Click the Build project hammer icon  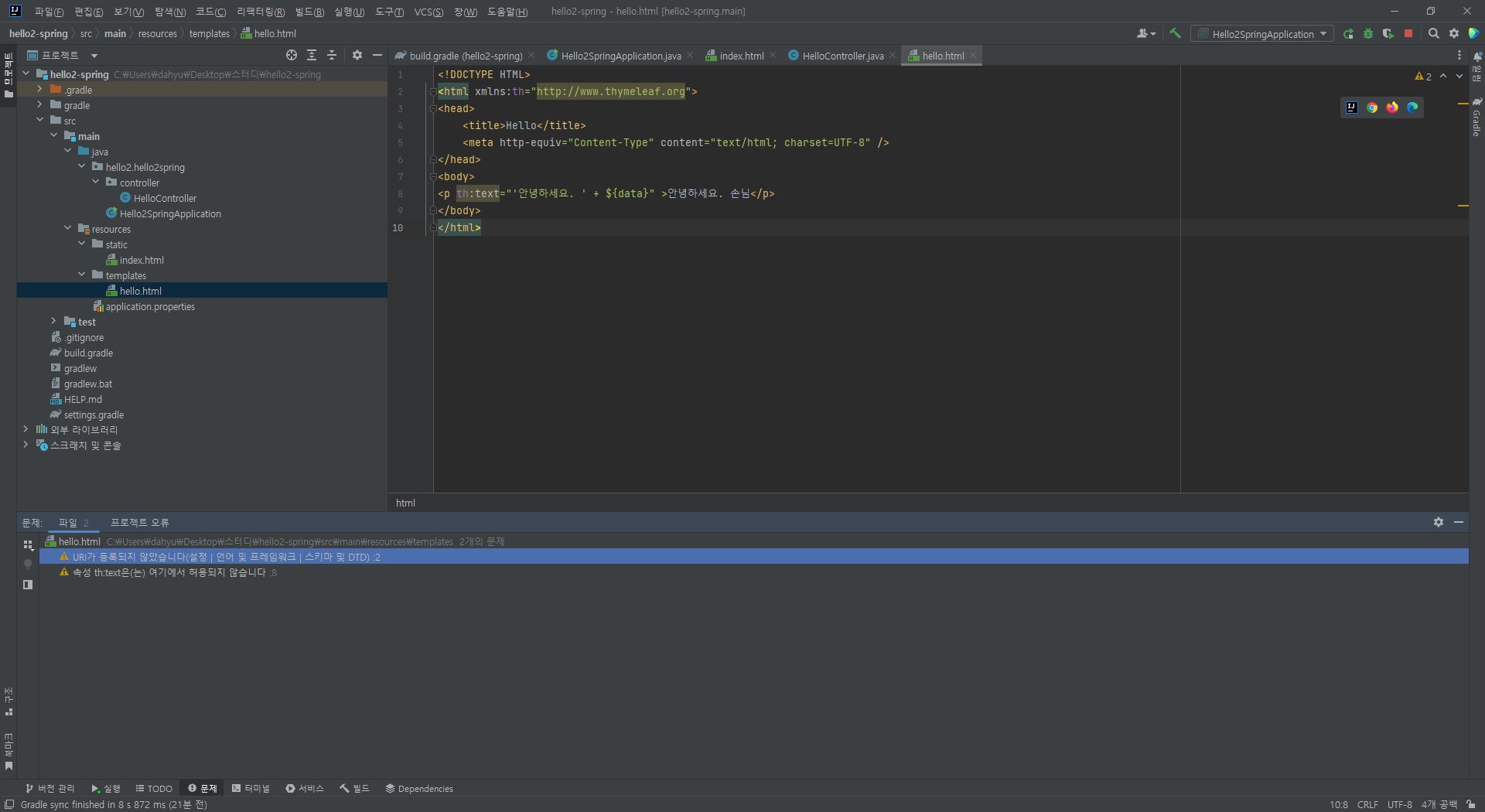tap(1175, 33)
